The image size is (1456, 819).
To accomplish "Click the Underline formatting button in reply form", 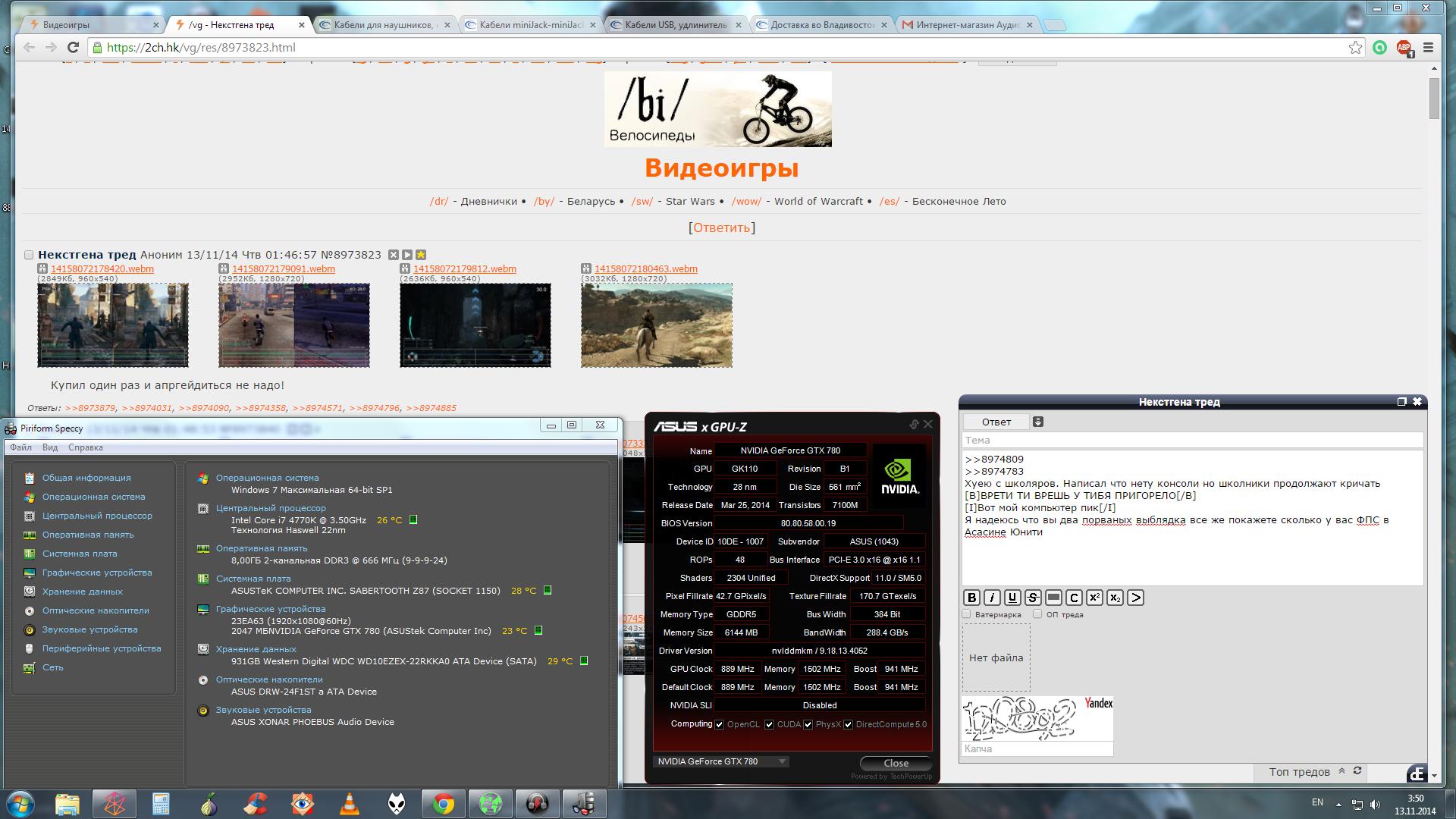I will point(1012,598).
